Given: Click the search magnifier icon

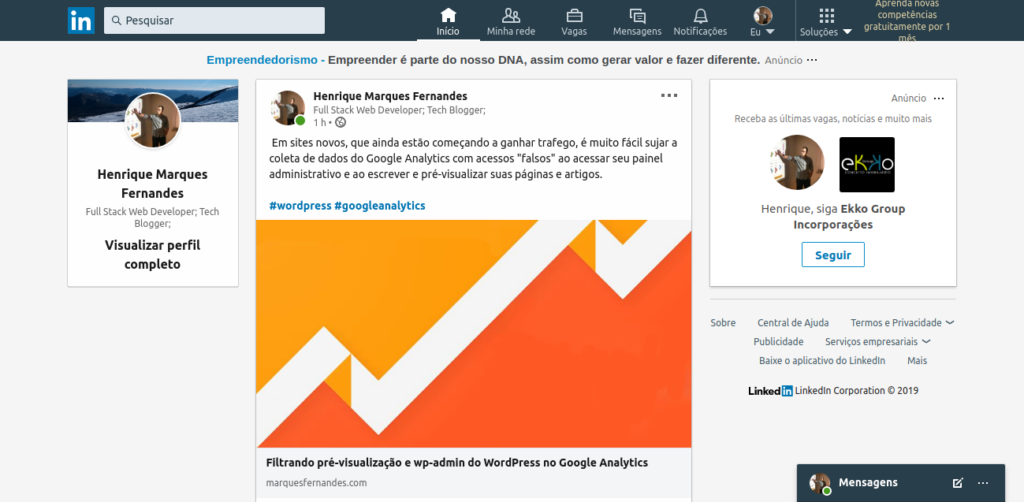Looking at the screenshot, I should 116,20.
